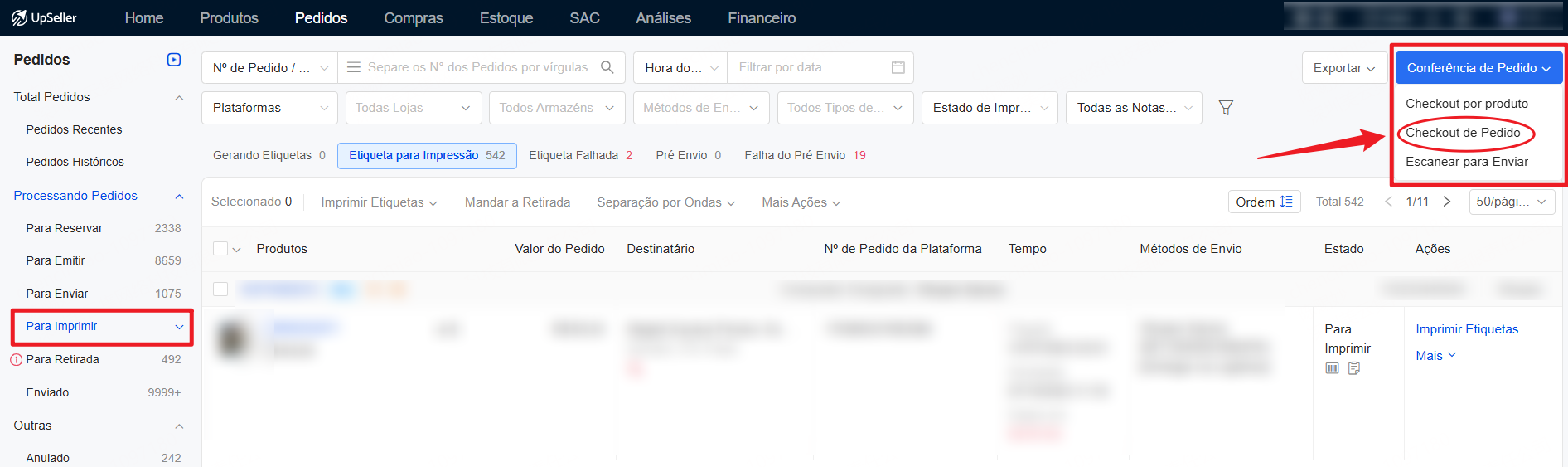Toggle the select-all header checkbox

(x=220, y=249)
